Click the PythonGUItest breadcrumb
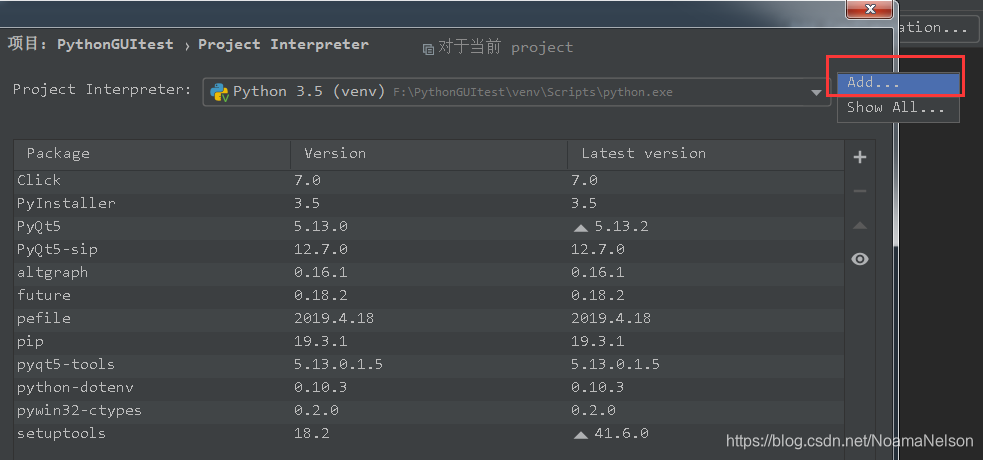983x460 pixels. point(115,45)
